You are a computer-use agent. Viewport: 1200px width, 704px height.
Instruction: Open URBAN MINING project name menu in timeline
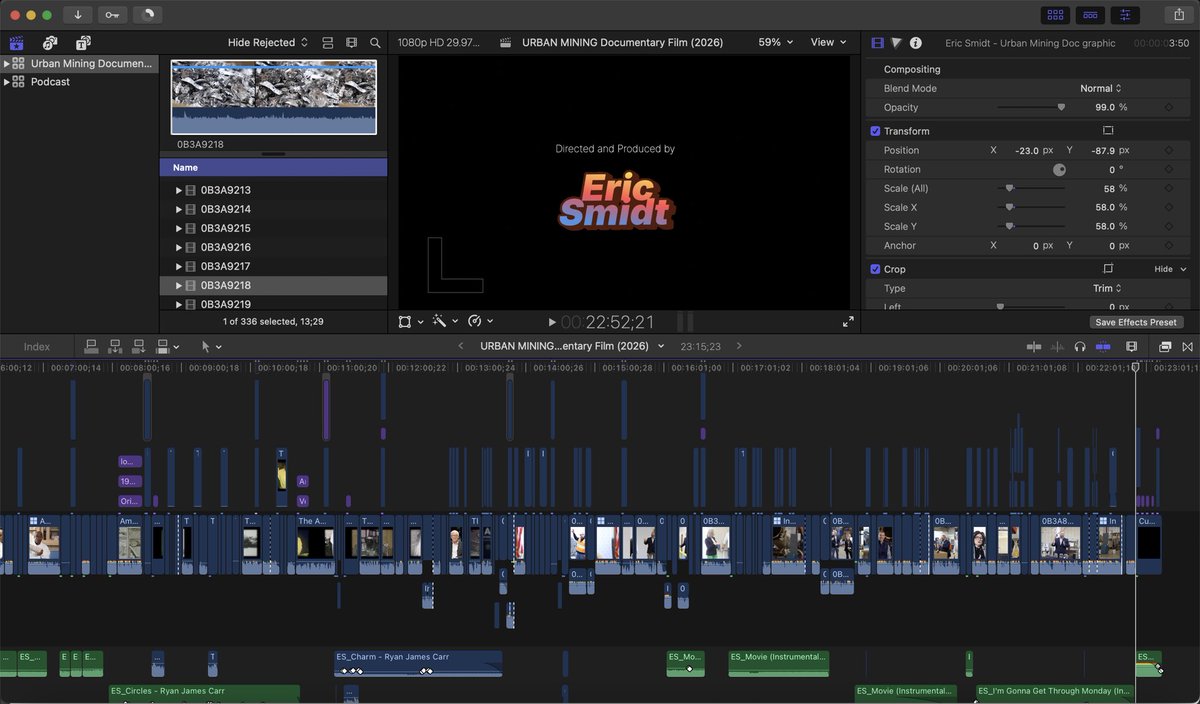pos(572,346)
